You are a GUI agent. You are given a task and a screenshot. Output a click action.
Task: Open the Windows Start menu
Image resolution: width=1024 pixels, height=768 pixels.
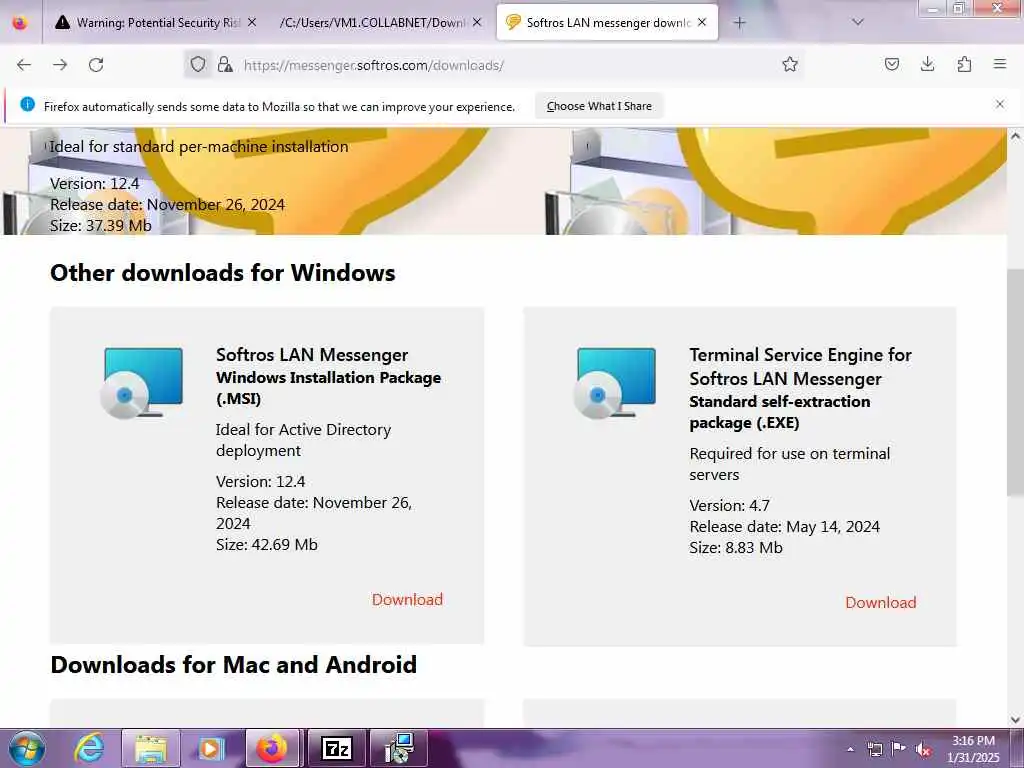tap(27, 748)
